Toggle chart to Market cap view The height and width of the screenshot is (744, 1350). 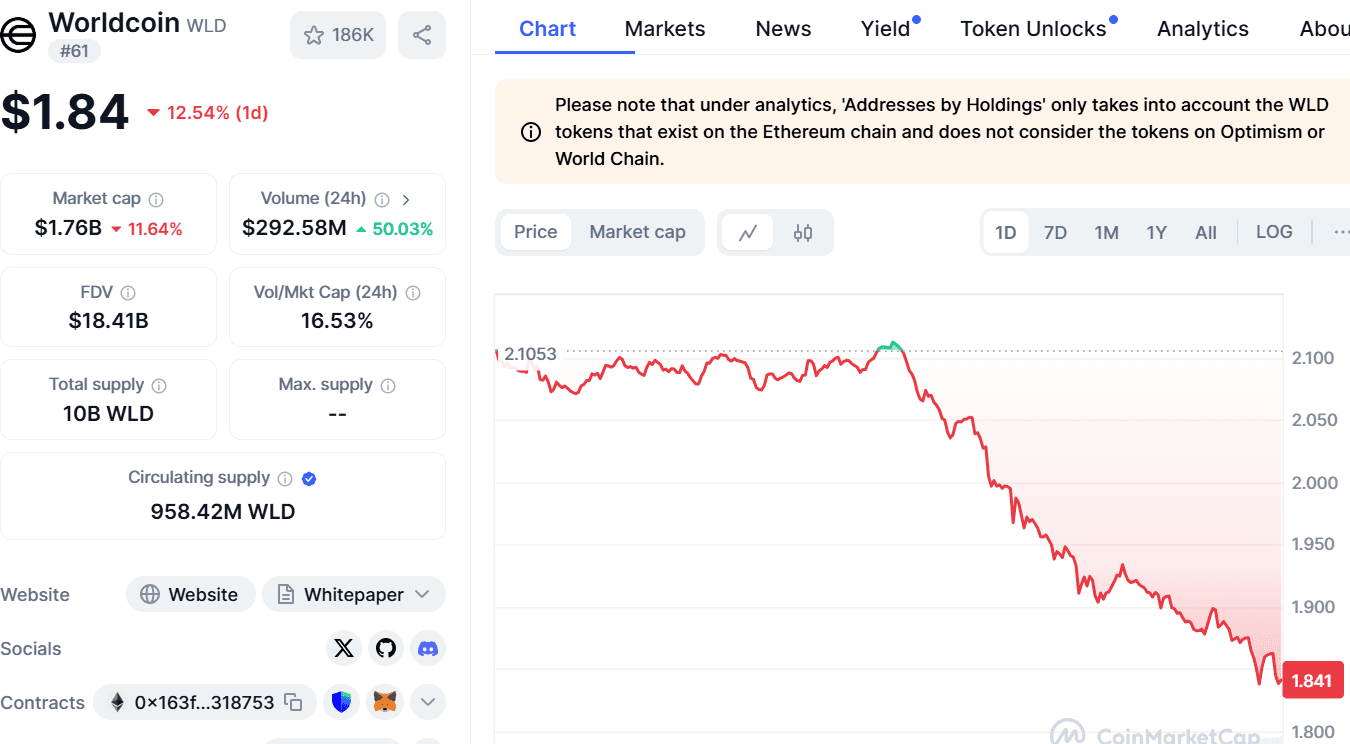637,231
